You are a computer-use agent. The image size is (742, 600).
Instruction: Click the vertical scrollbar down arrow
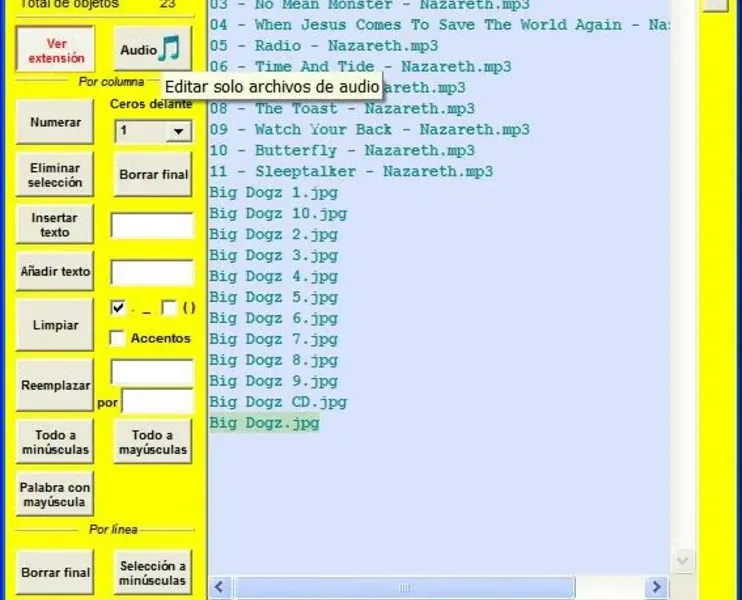682,561
